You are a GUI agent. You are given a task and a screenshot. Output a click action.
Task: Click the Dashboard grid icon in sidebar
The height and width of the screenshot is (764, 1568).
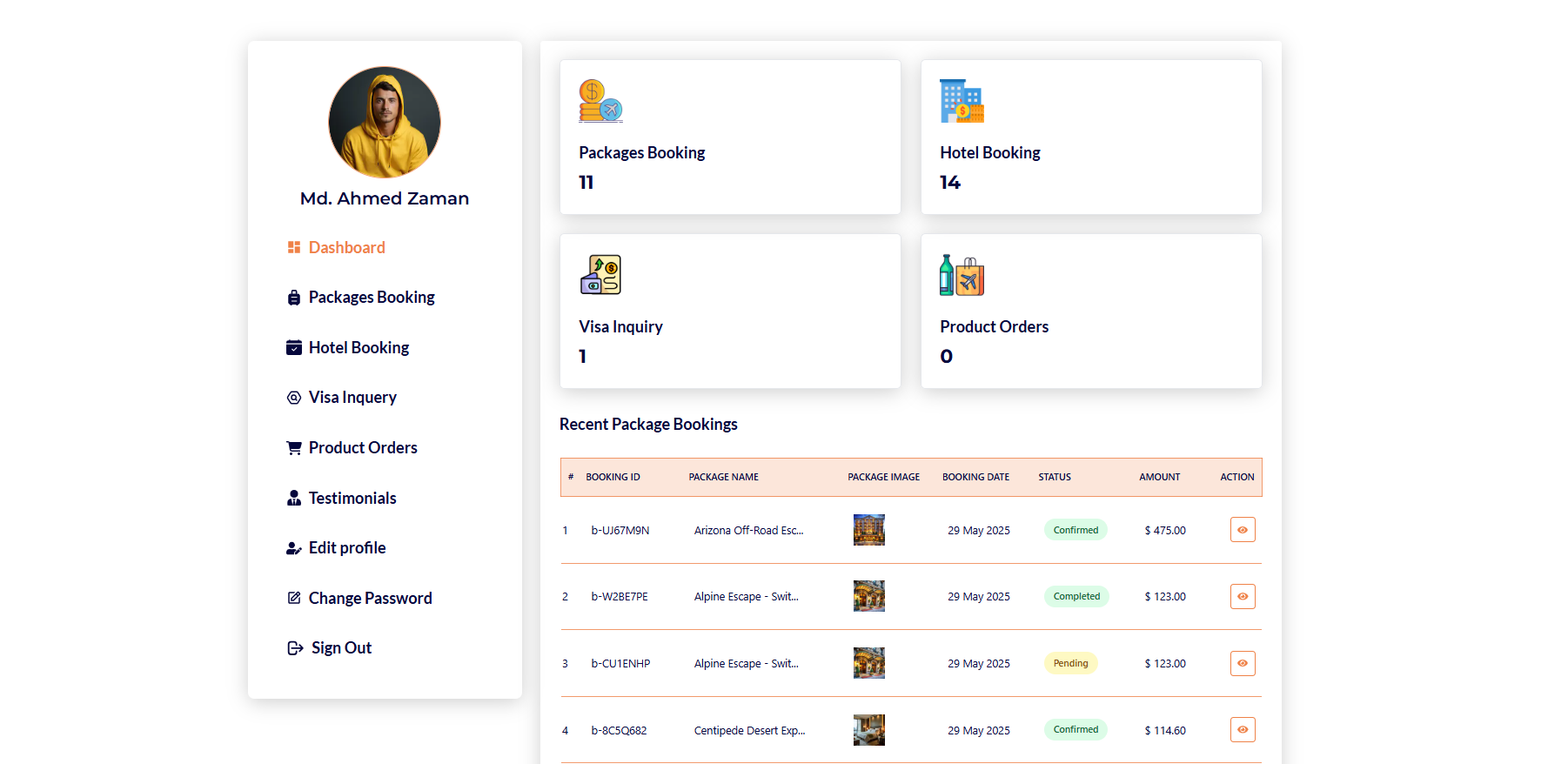click(x=294, y=247)
